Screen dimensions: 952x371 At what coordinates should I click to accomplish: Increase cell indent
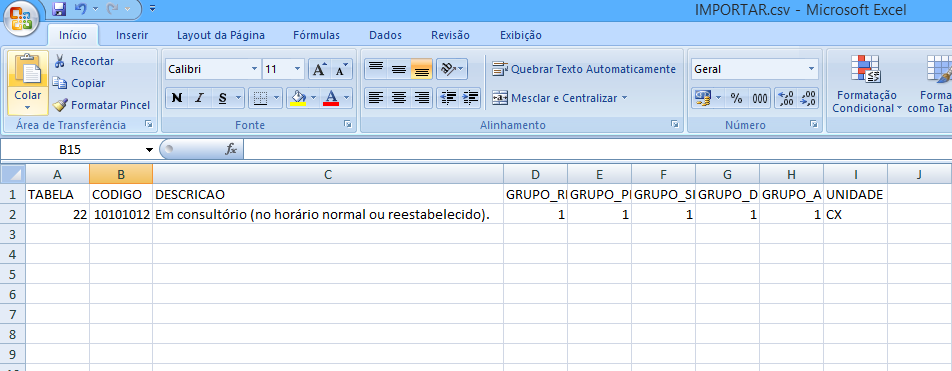point(470,97)
